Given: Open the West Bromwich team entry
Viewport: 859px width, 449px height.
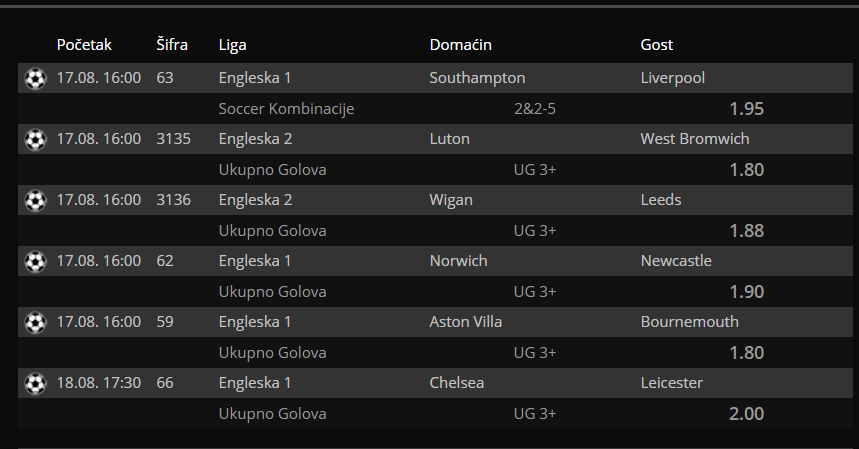Looking at the screenshot, I should coord(695,139).
